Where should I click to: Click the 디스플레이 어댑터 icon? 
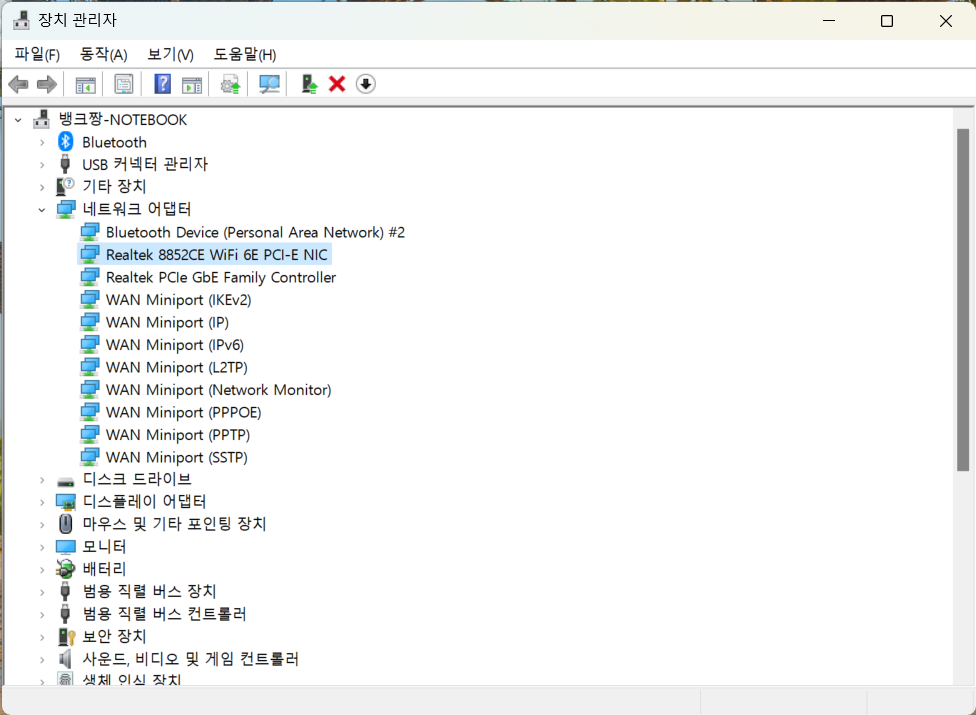click(x=65, y=502)
